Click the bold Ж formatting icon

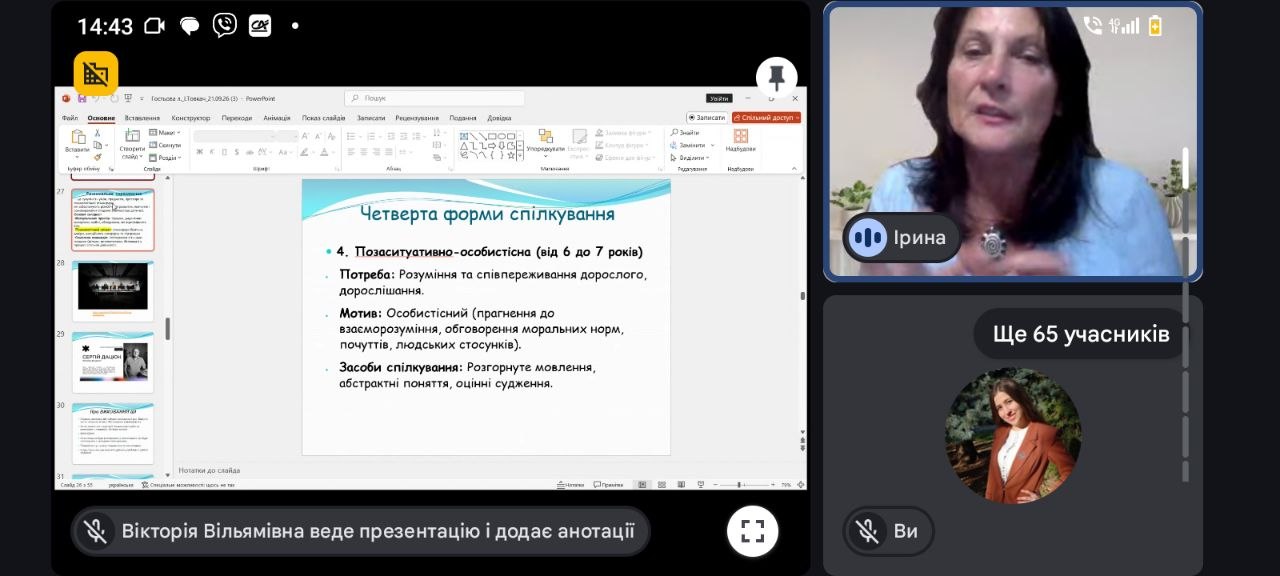coord(200,152)
